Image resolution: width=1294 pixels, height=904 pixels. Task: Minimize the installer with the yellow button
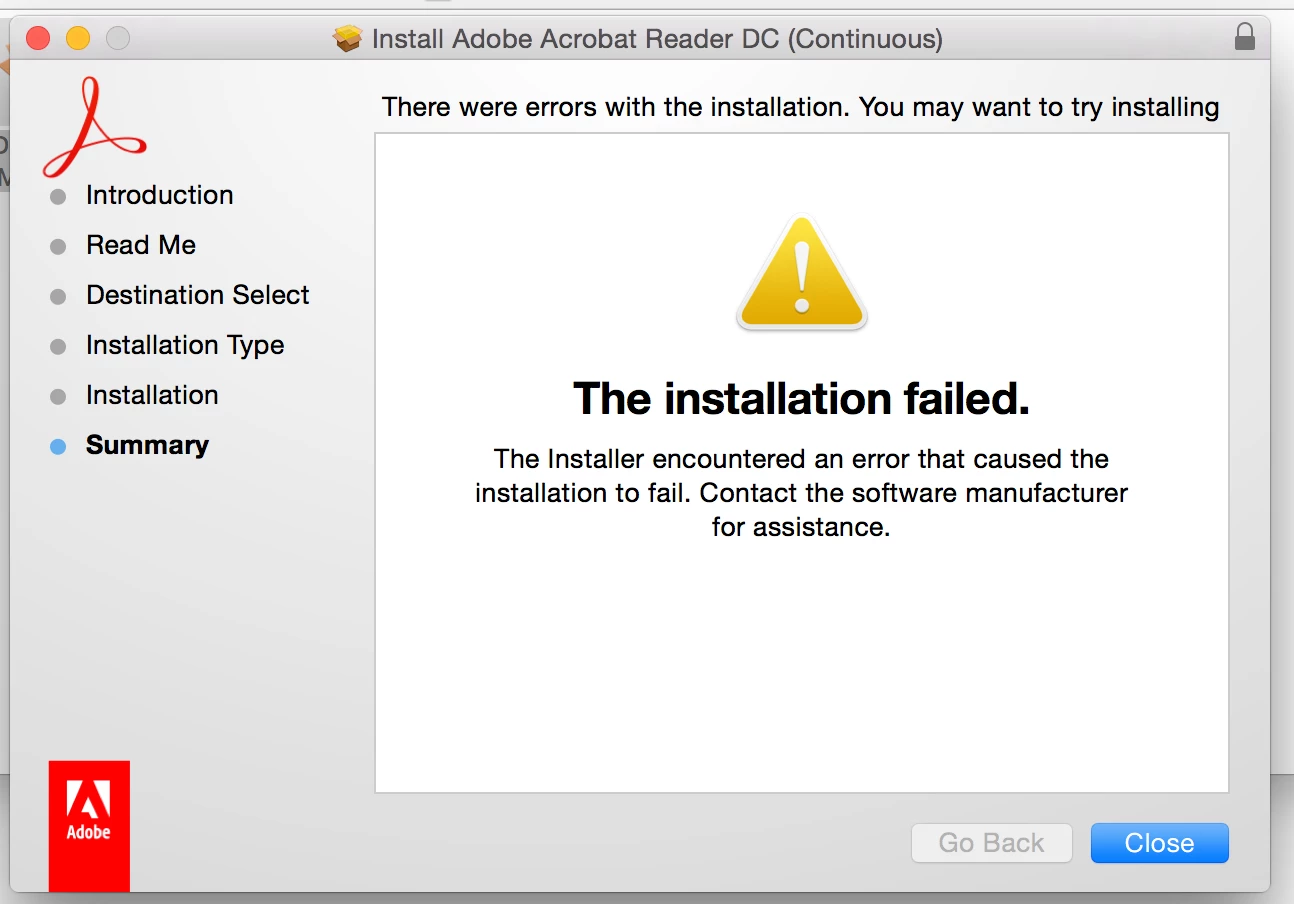pyautogui.click(x=78, y=38)
